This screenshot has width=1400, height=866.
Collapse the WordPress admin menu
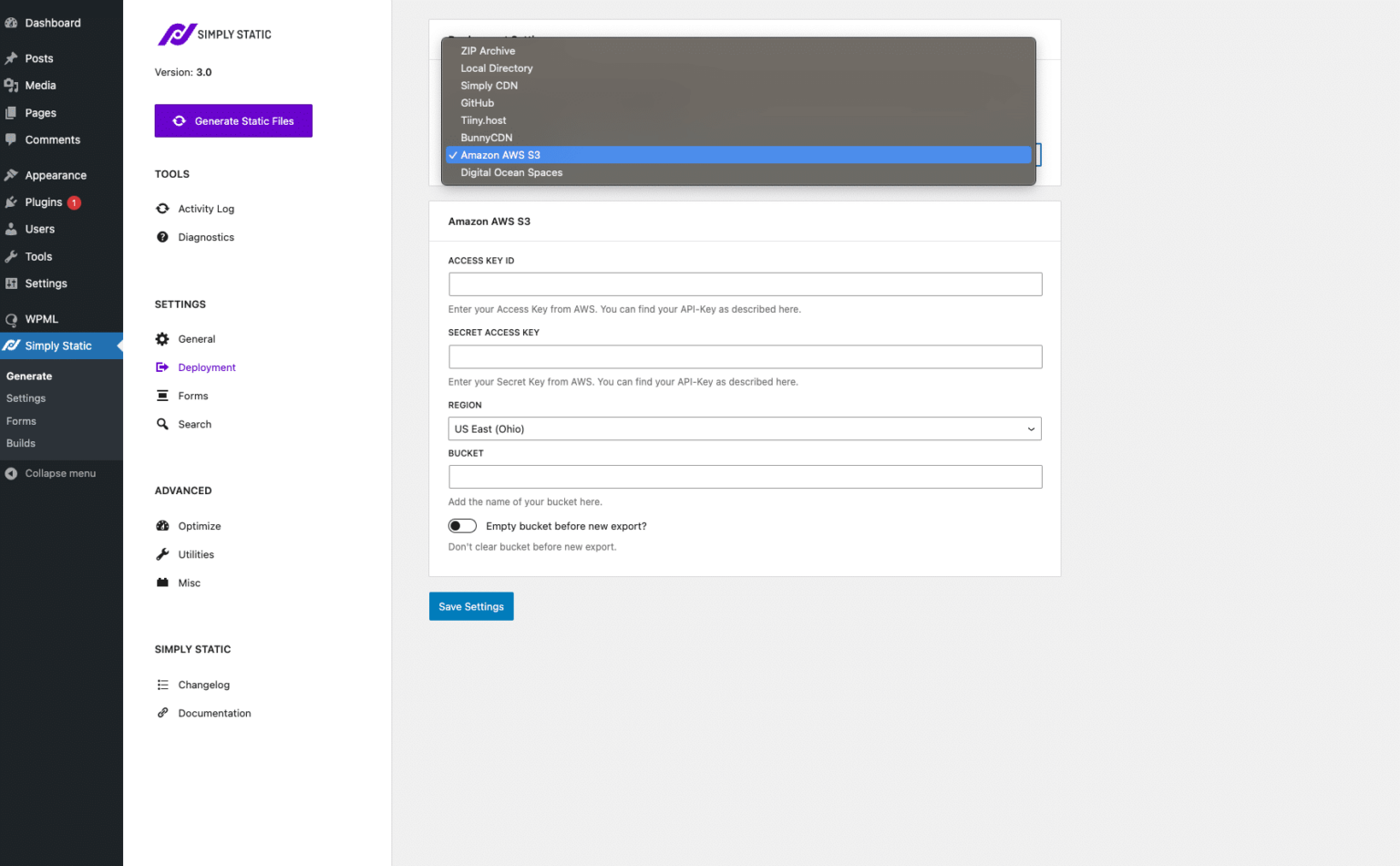(60, 473)
